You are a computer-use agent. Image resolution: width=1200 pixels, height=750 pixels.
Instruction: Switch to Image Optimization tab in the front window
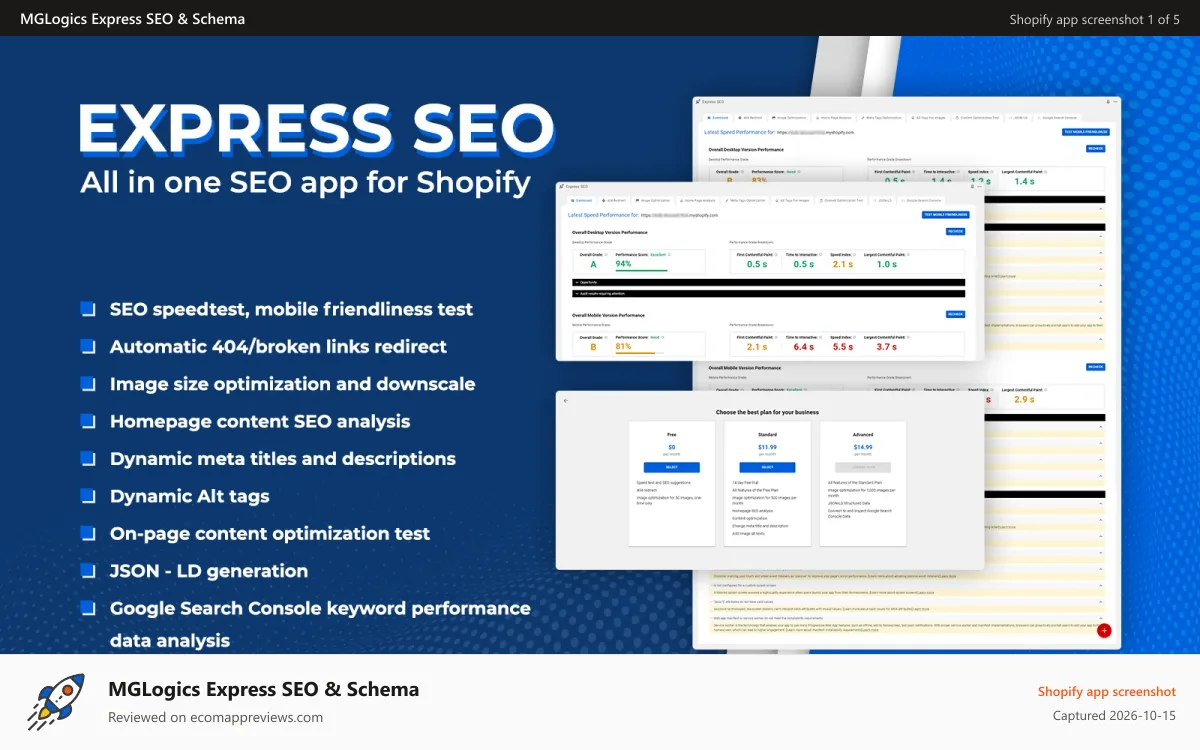653,201
